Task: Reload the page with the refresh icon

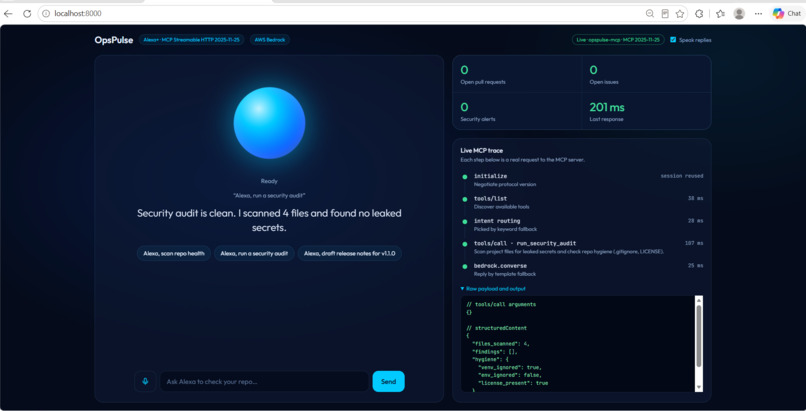Action: click(x=27, y=14)
